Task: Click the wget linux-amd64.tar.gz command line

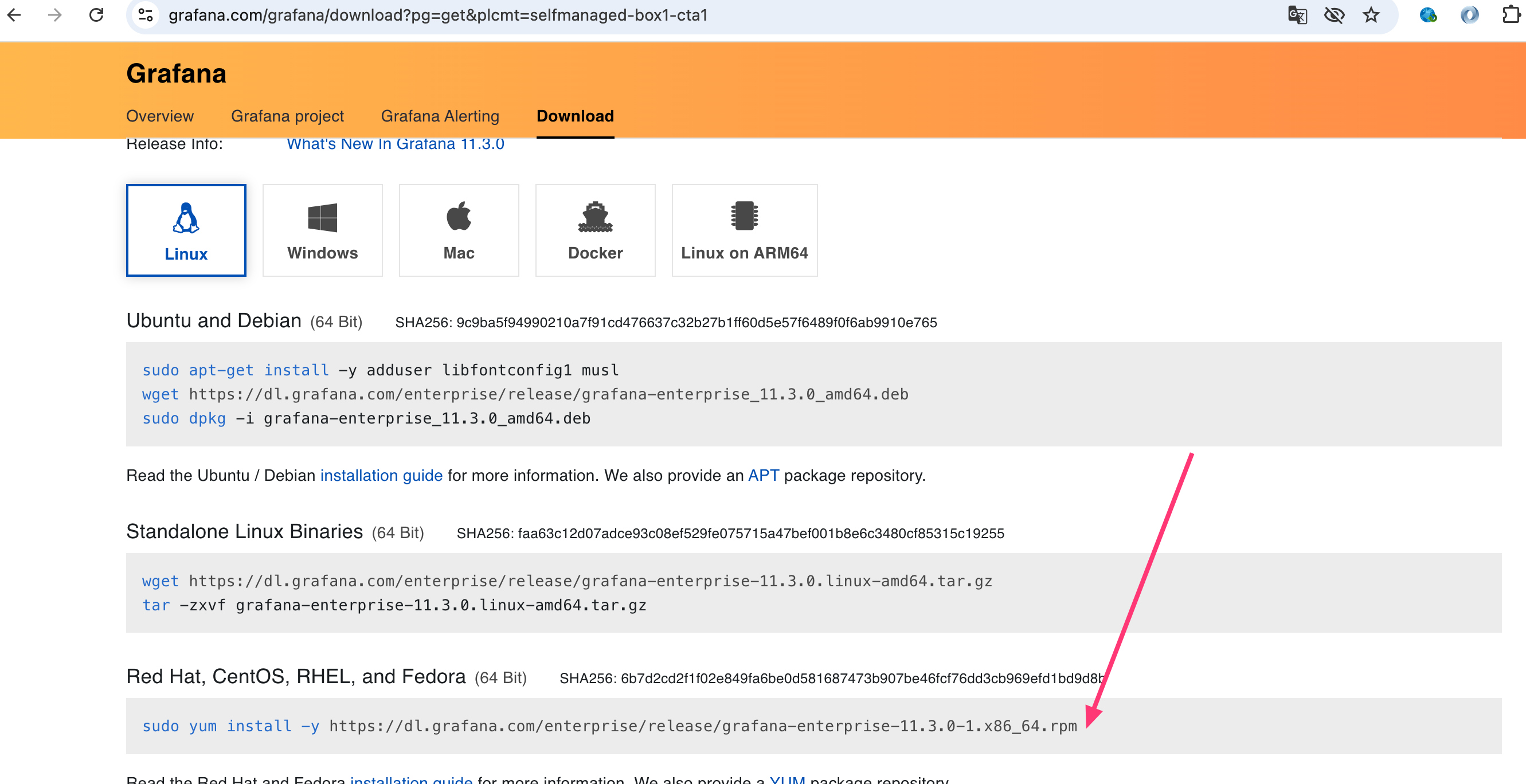Action: click(x=567, y=581)
